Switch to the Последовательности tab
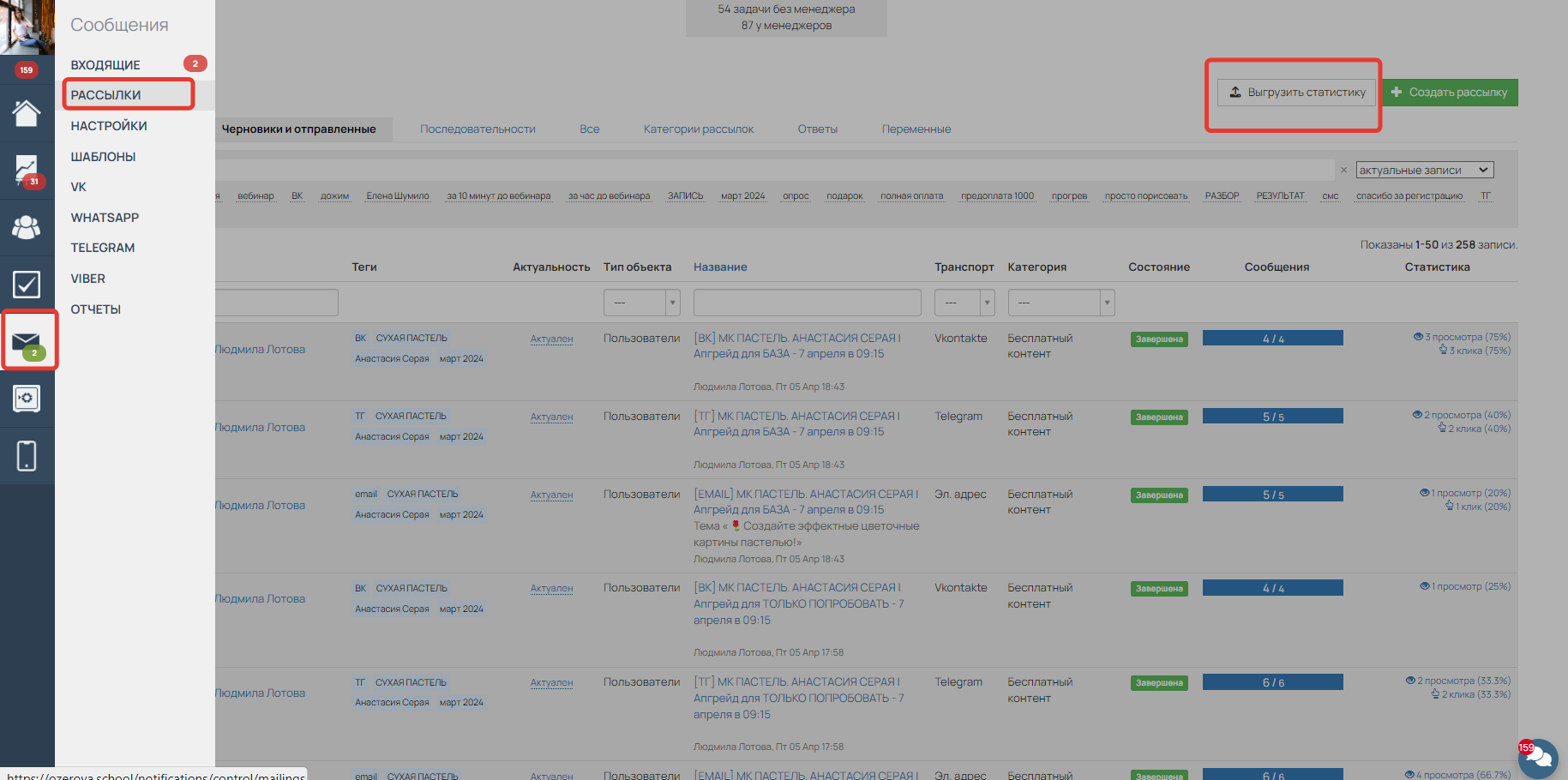This screenshot has height=780, width=1568. [478, 129]
